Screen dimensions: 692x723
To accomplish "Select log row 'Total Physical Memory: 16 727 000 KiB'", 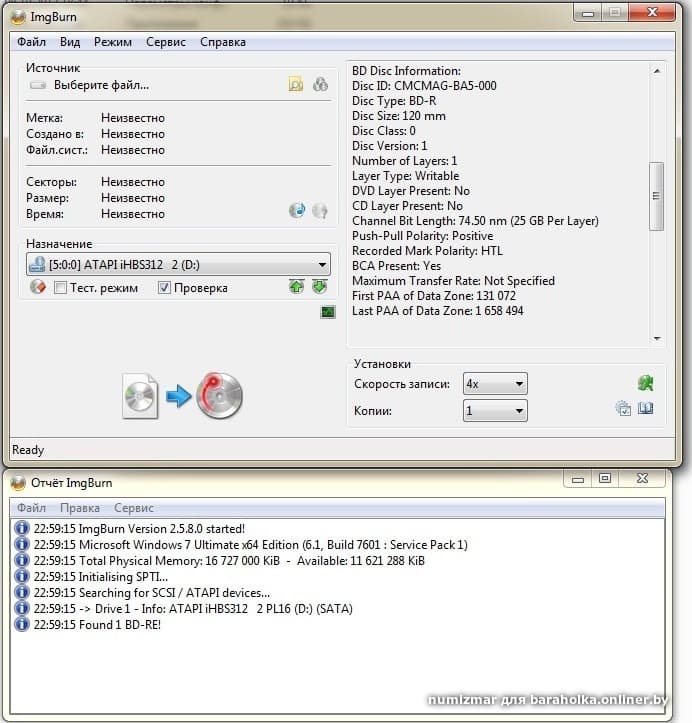I will pyautogui.click(x=229, y=561).
